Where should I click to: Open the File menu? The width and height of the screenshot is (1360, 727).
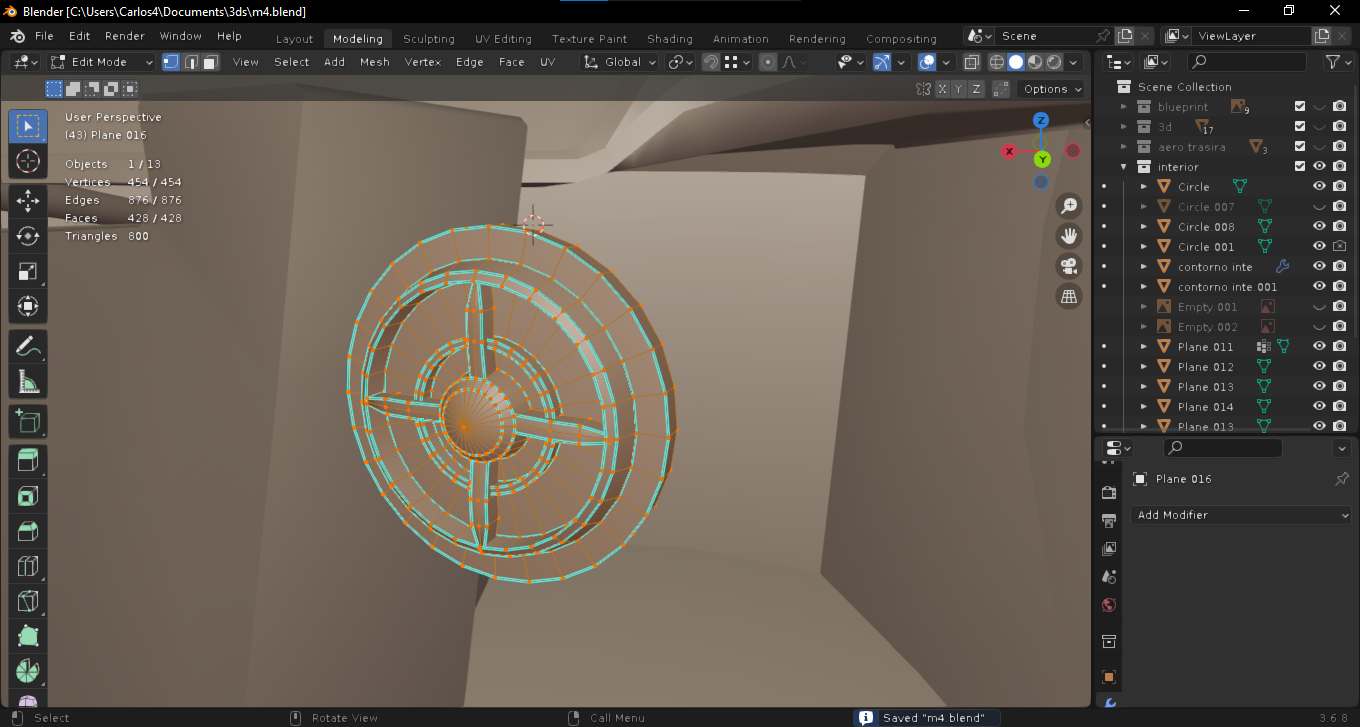[44, 36]
